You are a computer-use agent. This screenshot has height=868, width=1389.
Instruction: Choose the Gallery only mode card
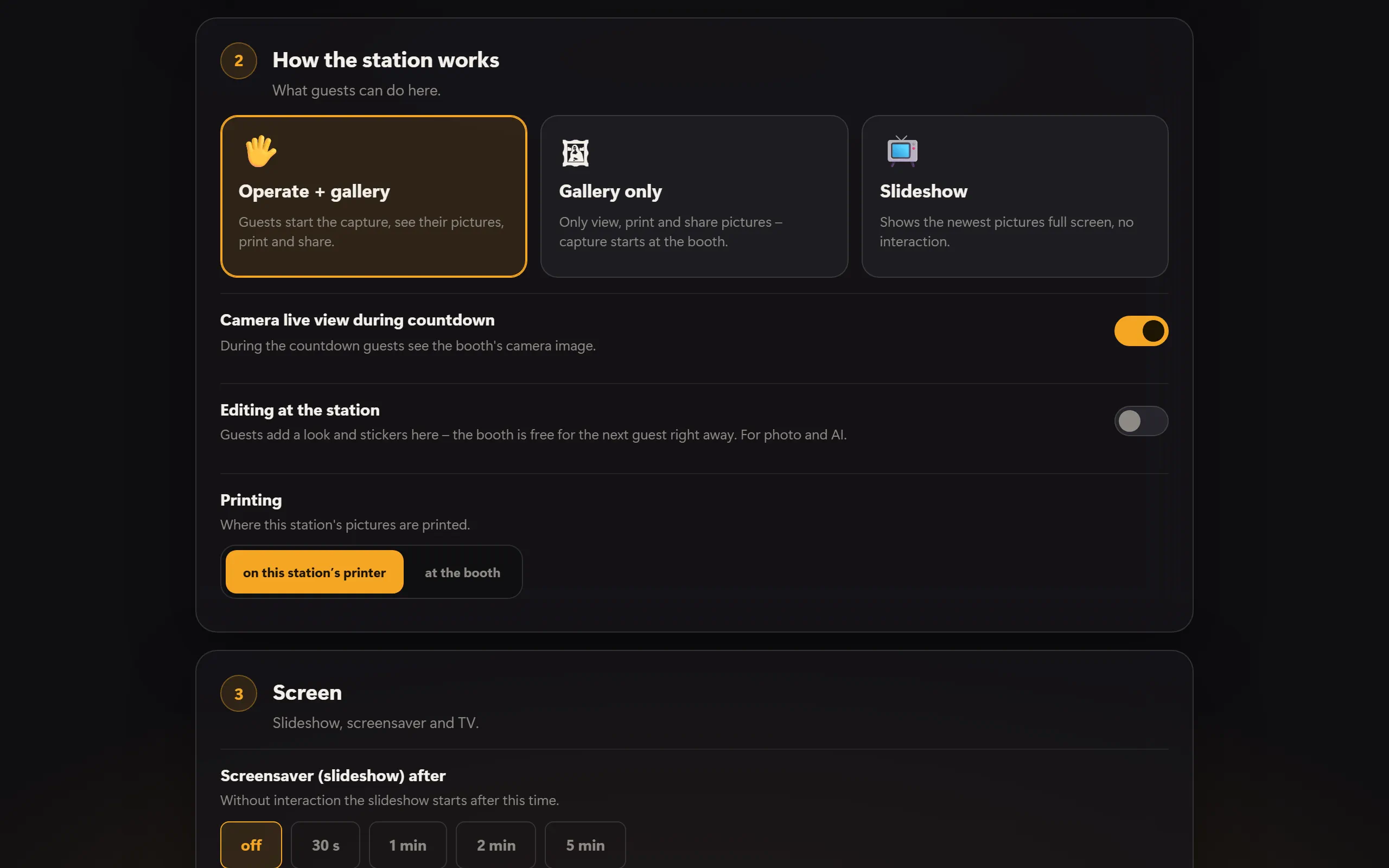(694, 196)
